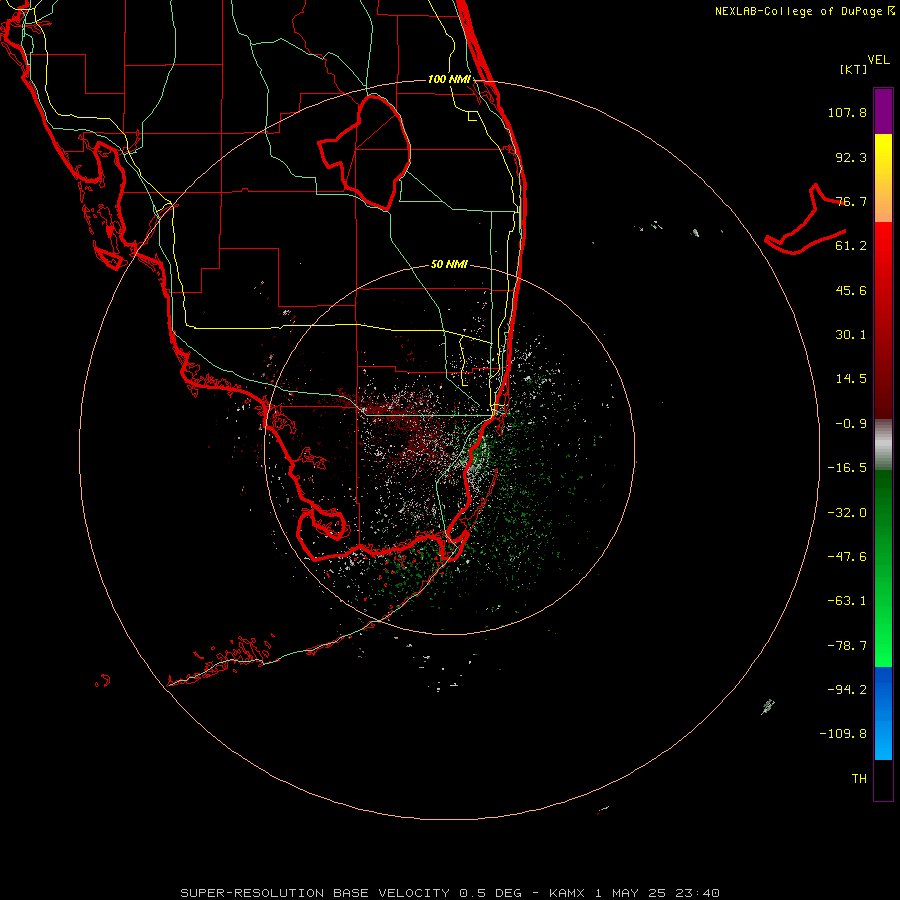Select the 107.8 value on the velocity scale

(847, 112)
